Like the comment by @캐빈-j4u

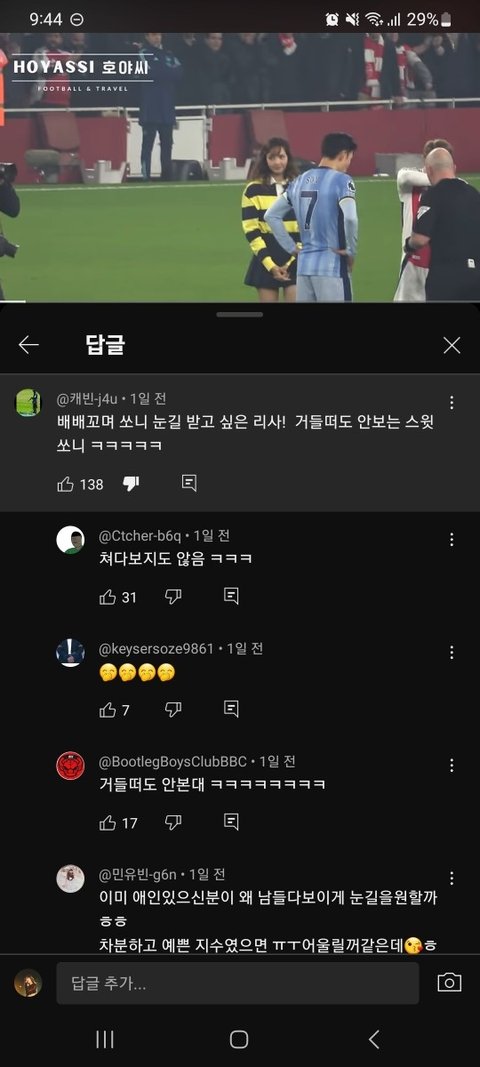point(65,484)
